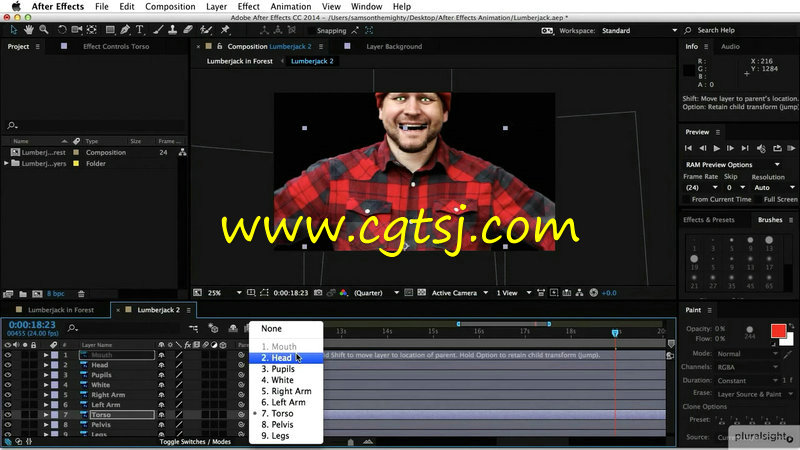Hide the Mouth layer eye
This screenshot has width=800, height=450.
pyautogui.click(x=8, y=355)
